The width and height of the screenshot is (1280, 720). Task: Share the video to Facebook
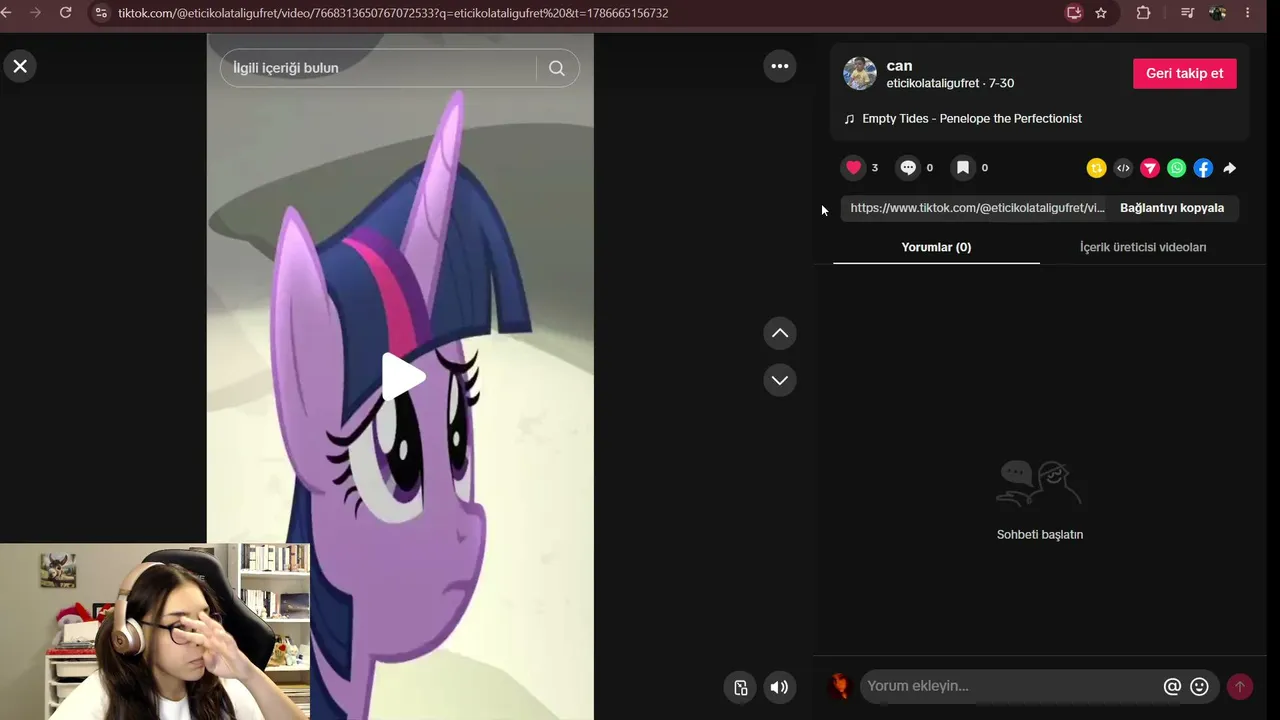coord(1203,168)
